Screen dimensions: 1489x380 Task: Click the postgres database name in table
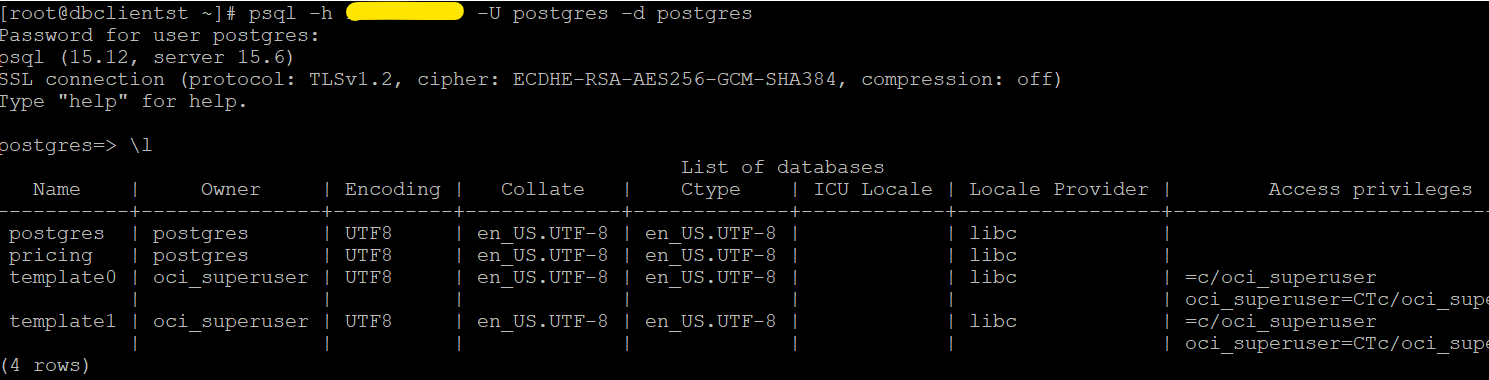point(56,233)
